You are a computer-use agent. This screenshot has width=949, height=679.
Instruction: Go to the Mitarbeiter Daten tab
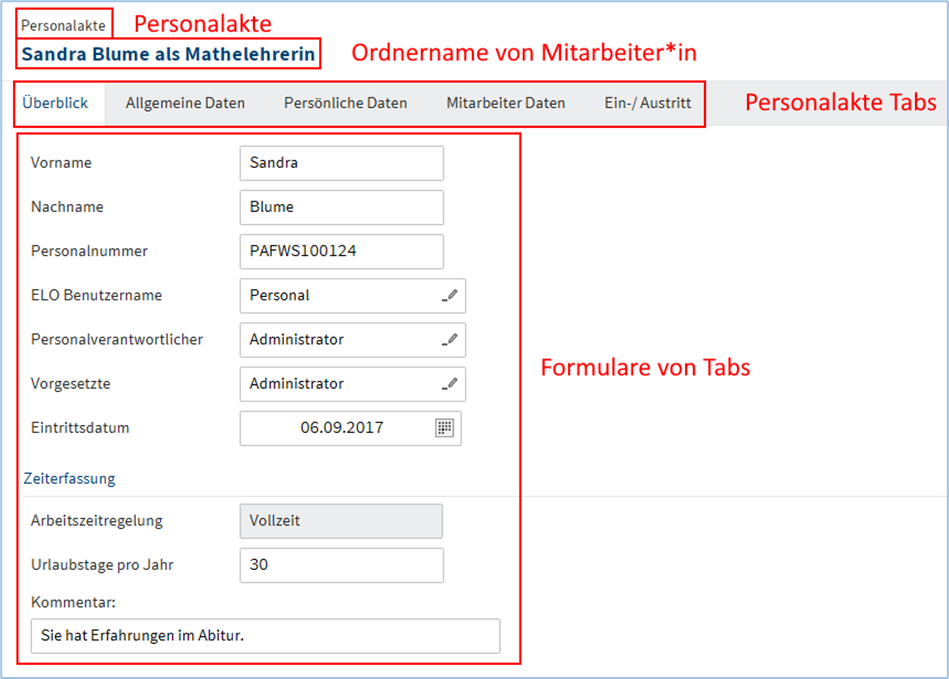click(x=505, y=103)
